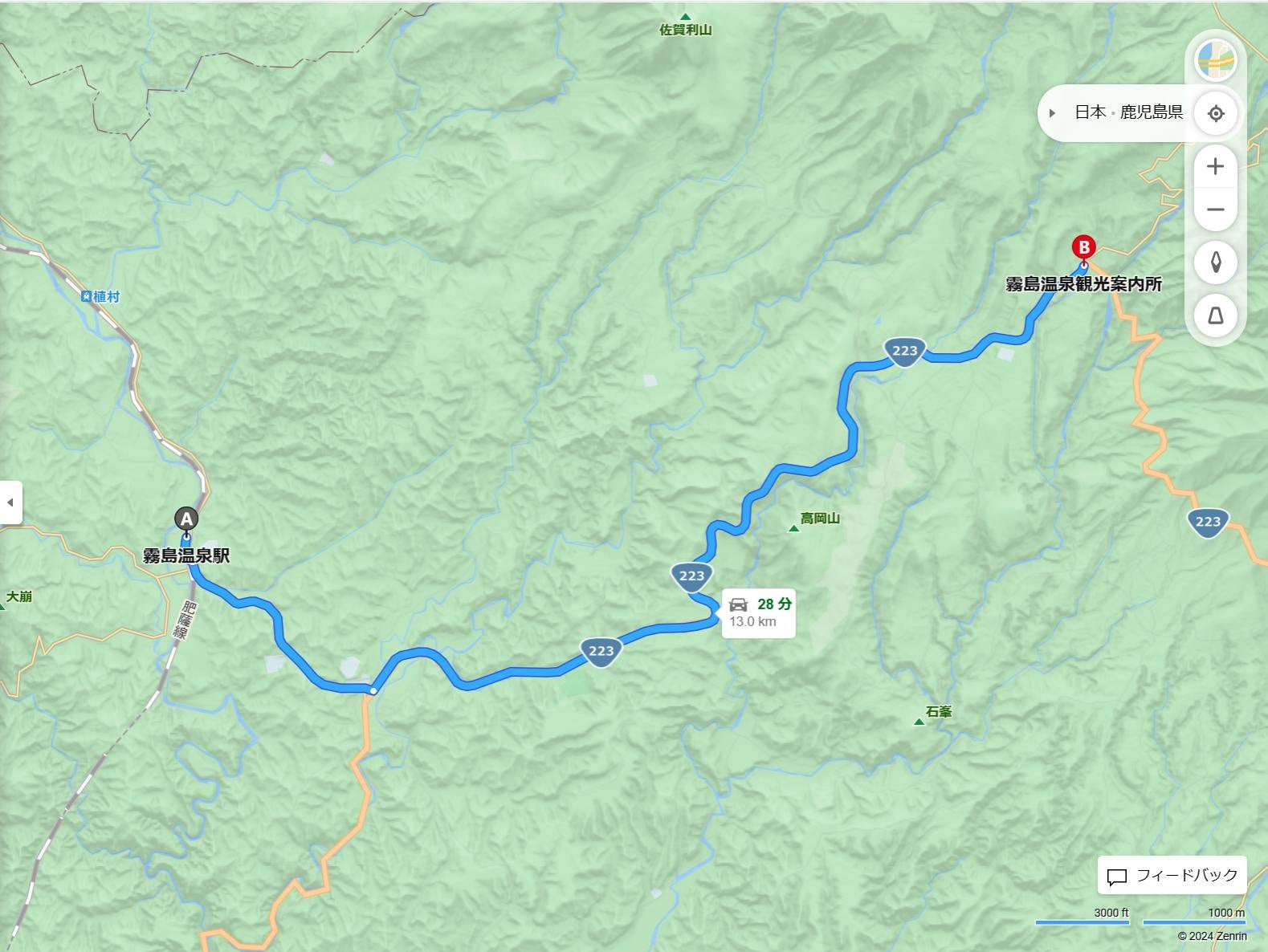Expand the collapsed left side panel

click(10, 502)
